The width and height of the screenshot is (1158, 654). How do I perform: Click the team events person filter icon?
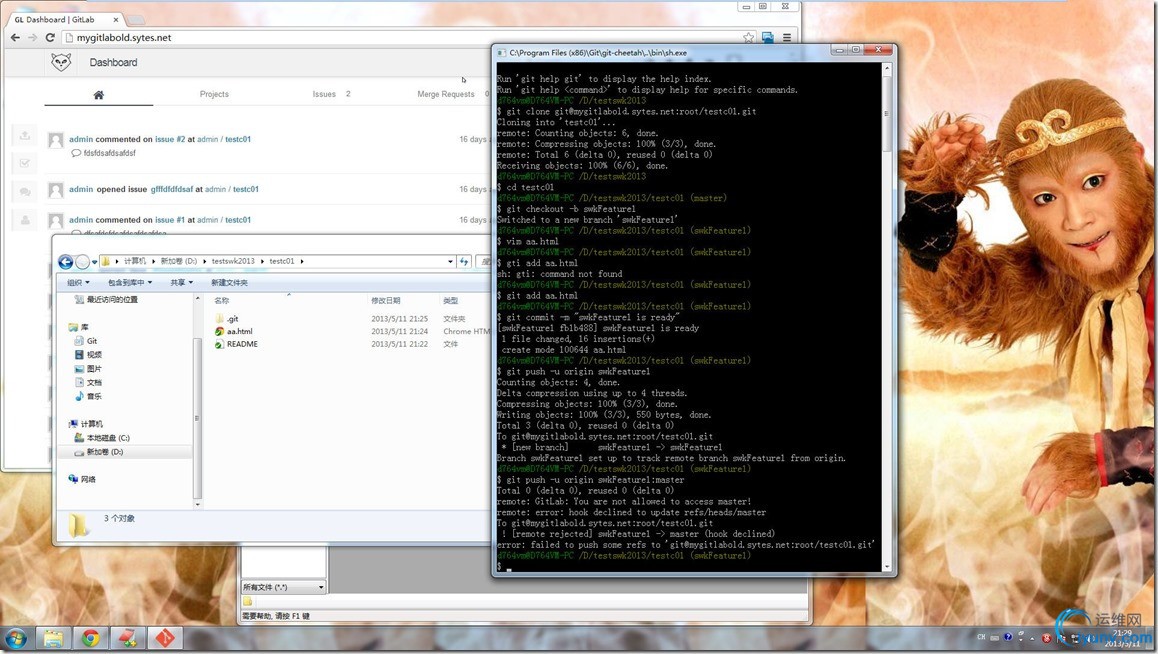pos(24,220)
